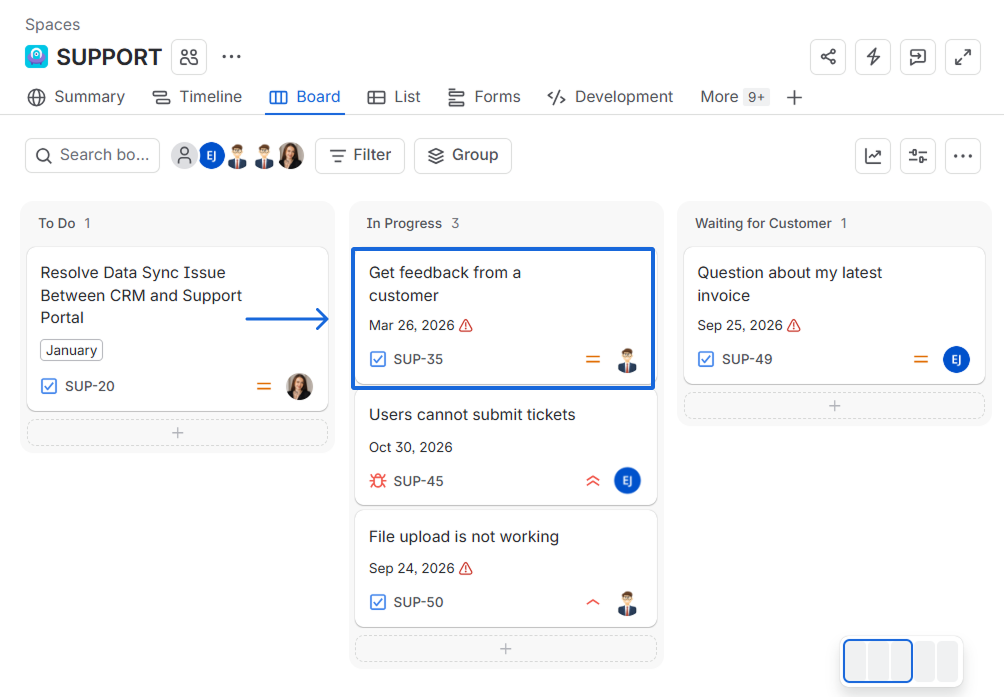The width and height of the screenshot is (1004, 697).
Task: Create an issue in Waiting for Customer column
Action: point(834,406)
